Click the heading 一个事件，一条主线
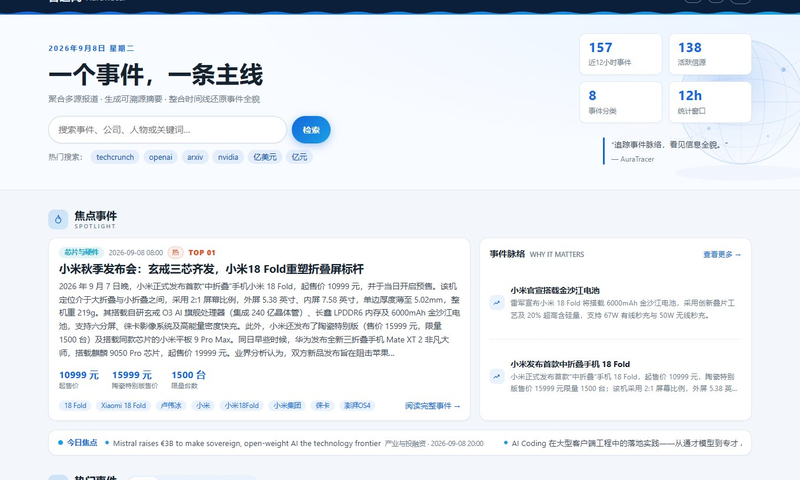This screenshot has width=800, height=480. (x=156, y=75)
